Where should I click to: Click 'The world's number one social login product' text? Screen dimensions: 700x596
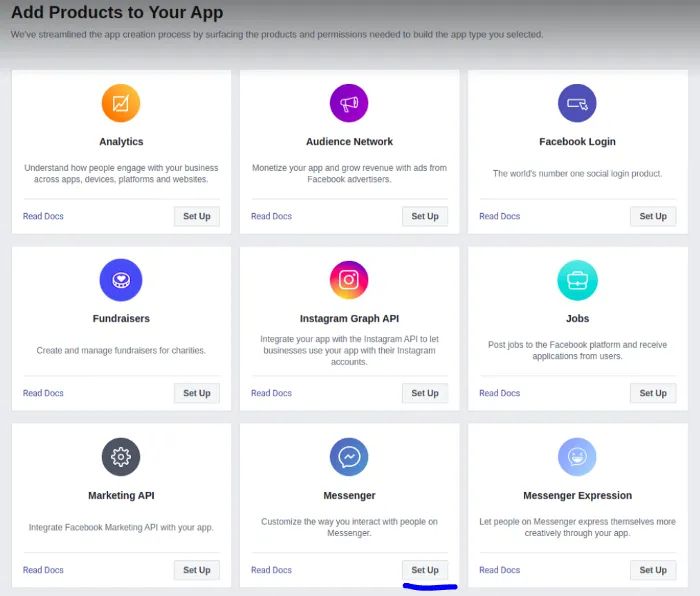577,173
